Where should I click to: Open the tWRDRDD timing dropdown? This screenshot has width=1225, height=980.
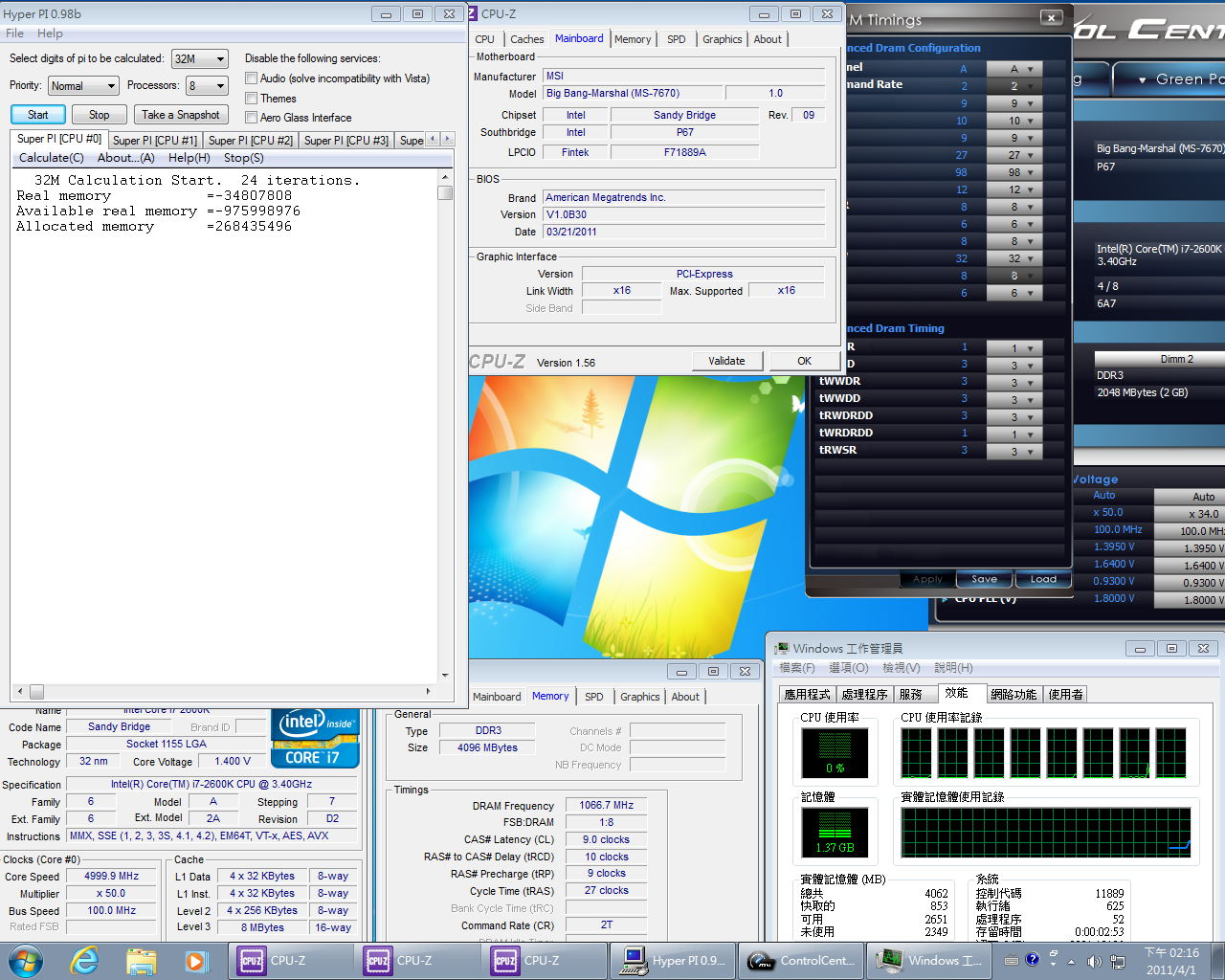[x=1013, y=434]
